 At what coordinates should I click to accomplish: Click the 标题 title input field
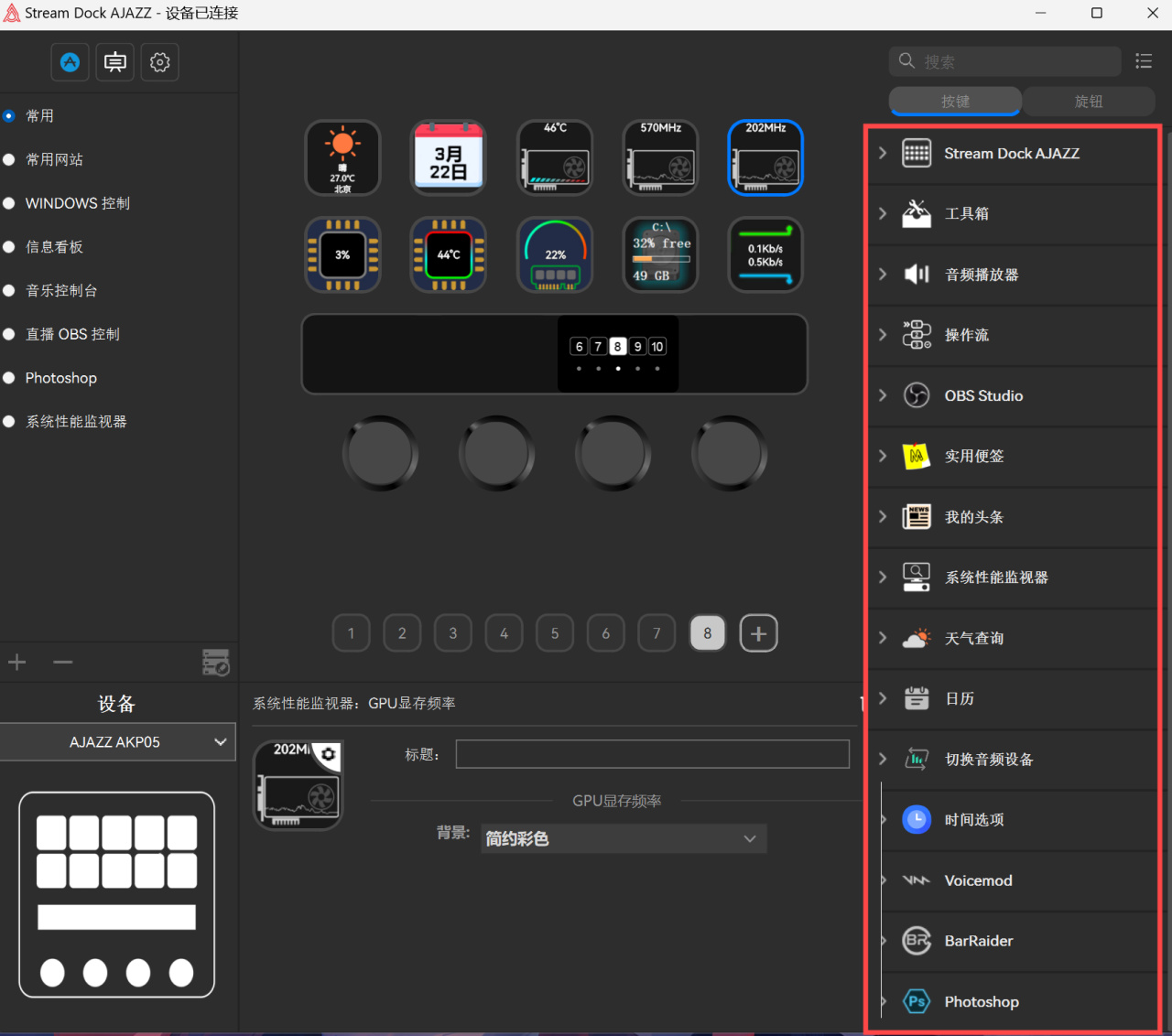pyautogui.click(x=653, y=754)
